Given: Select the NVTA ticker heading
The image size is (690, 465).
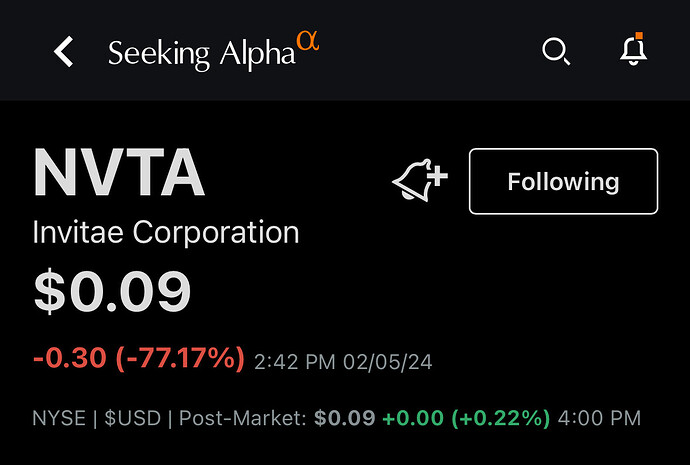Looking at the screenshot, I should (x=119, y=172).
